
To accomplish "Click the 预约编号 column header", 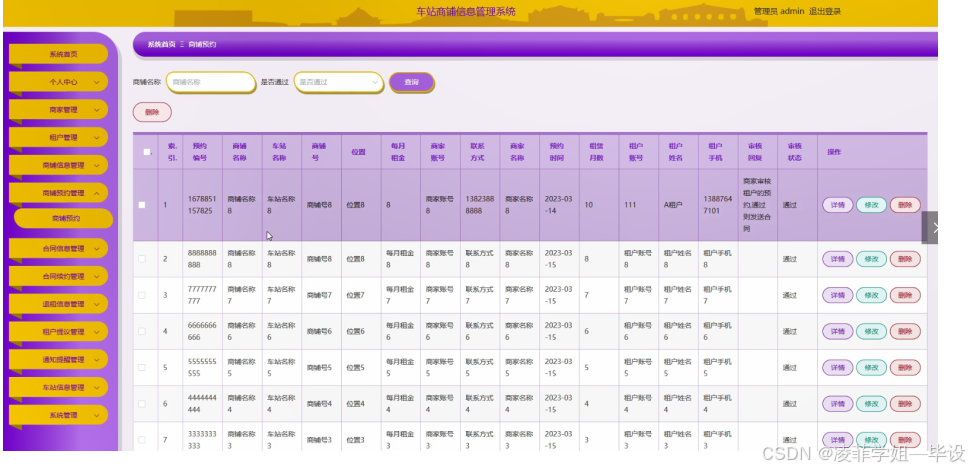I will point(200,152).
